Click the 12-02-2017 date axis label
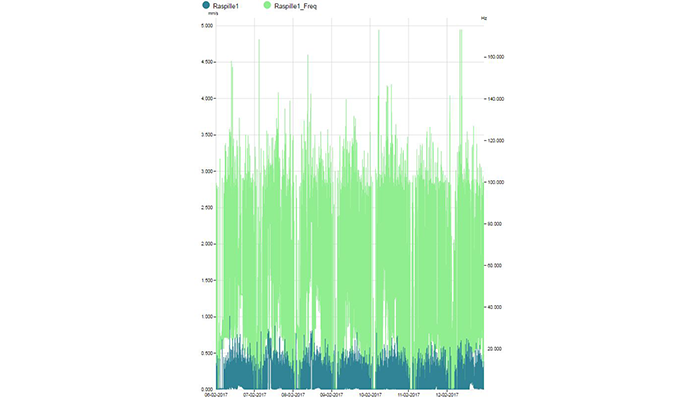Viewport: 700px width, 400px height. 446,394
